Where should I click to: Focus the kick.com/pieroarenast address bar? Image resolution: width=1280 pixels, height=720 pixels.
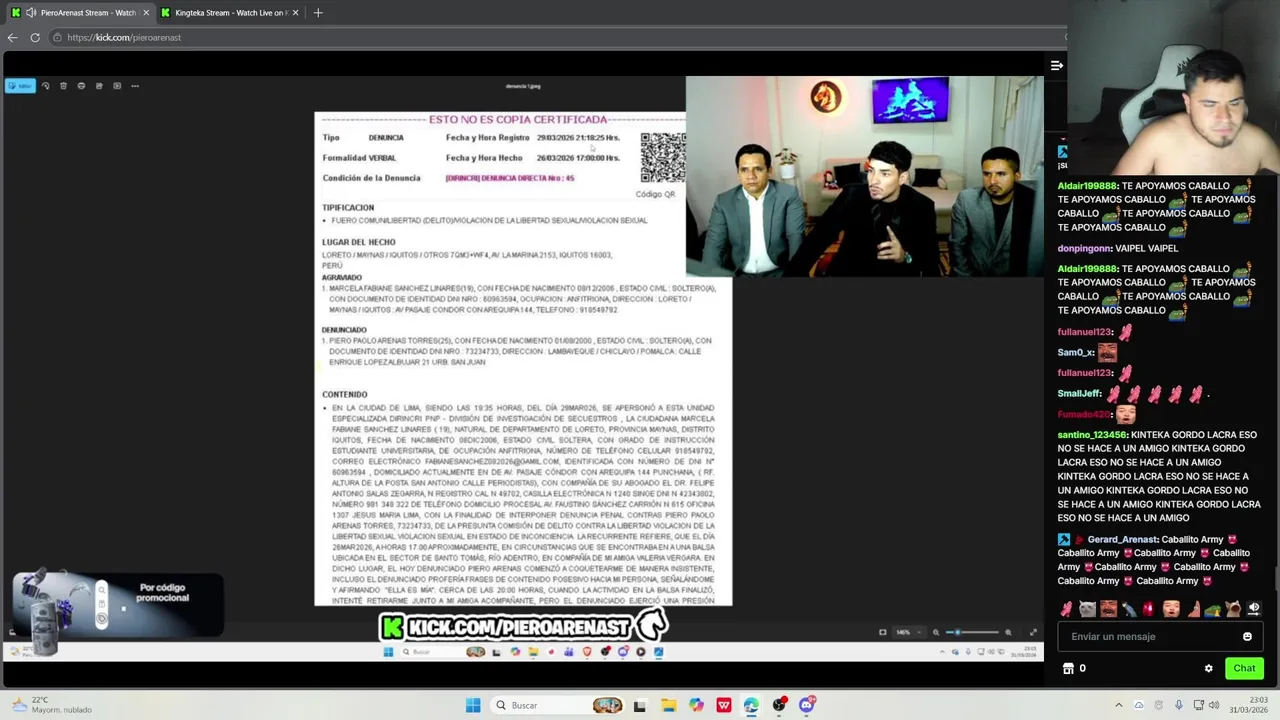(x=560, y=38)
